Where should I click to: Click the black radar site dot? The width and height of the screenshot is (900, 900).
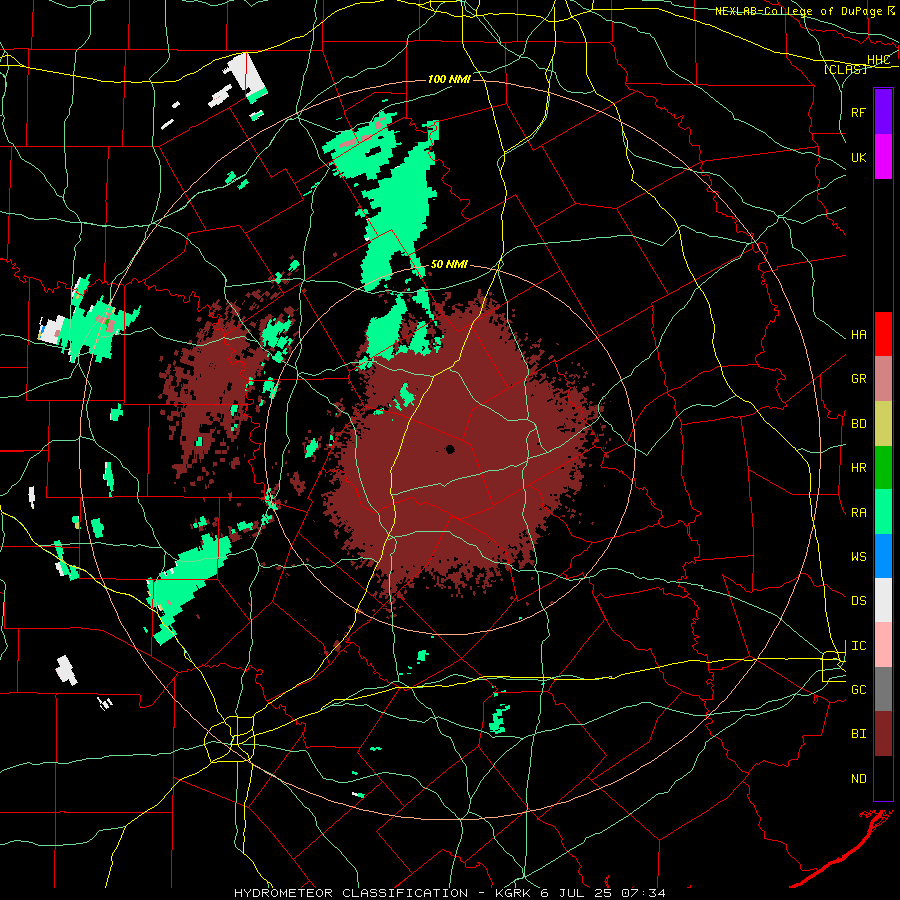tap(450, 449)
